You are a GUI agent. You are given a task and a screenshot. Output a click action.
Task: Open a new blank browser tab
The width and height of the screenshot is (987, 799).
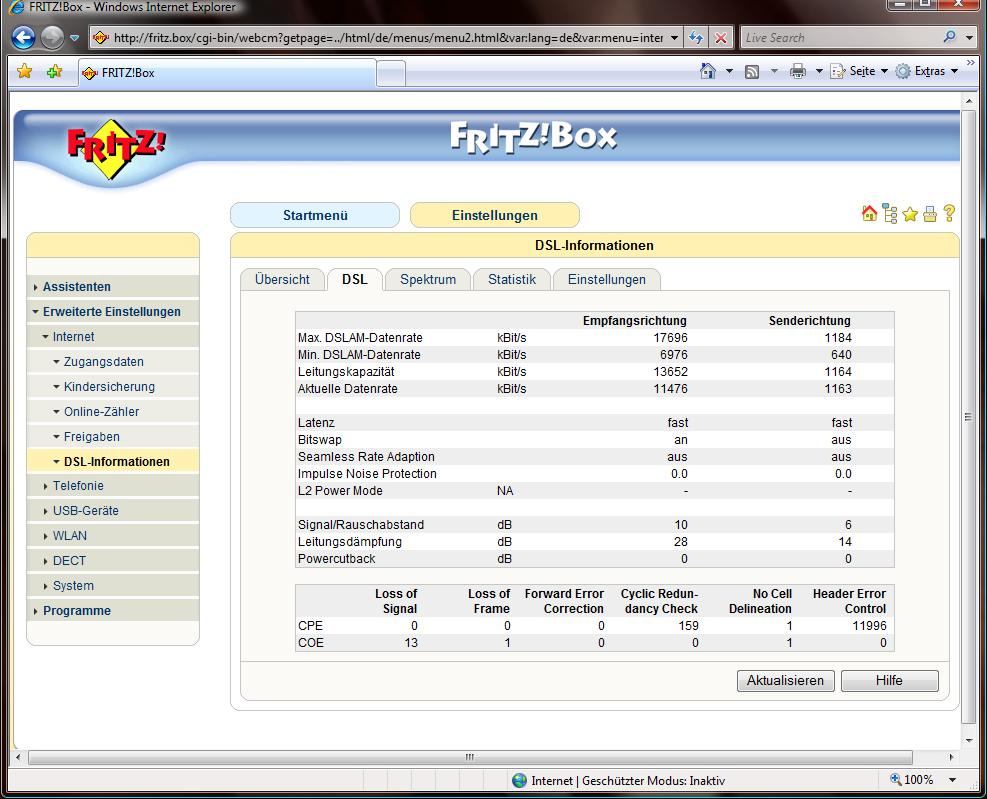[x=391, y=74]
